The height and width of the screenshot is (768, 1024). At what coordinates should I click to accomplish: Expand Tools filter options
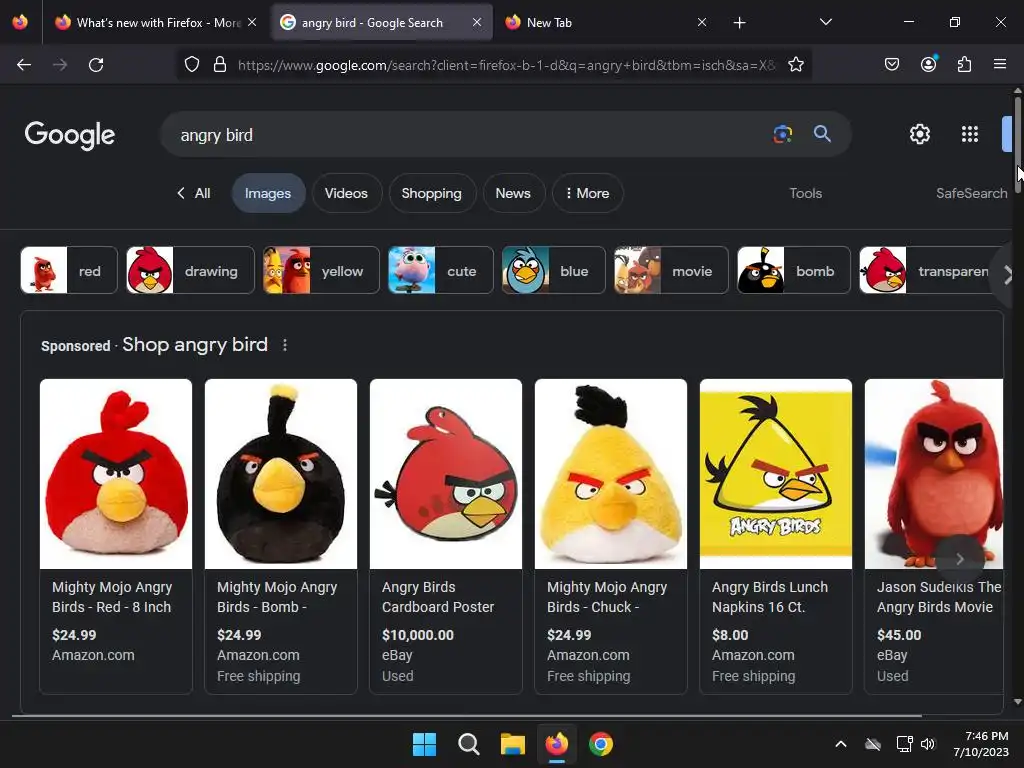pyautogui.click(x=805, y=193)
